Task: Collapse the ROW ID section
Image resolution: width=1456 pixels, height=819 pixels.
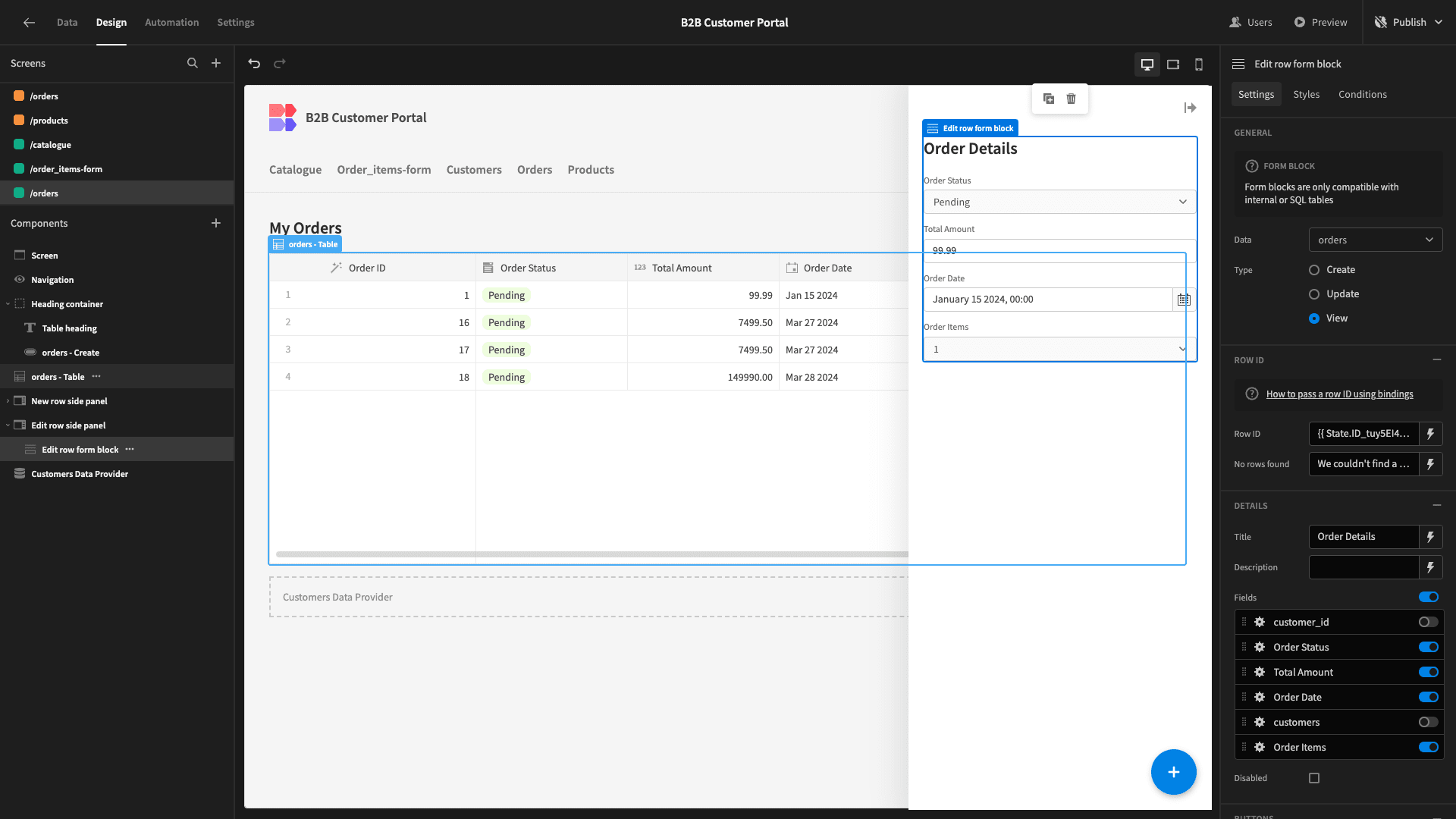Action: click(x=1436, y=360)
